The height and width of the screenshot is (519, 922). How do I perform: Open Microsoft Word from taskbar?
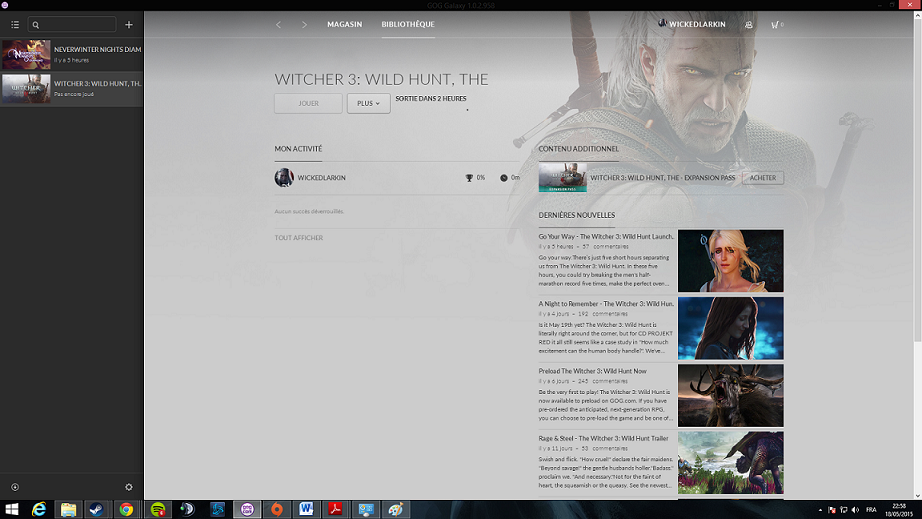click(306, 509)
